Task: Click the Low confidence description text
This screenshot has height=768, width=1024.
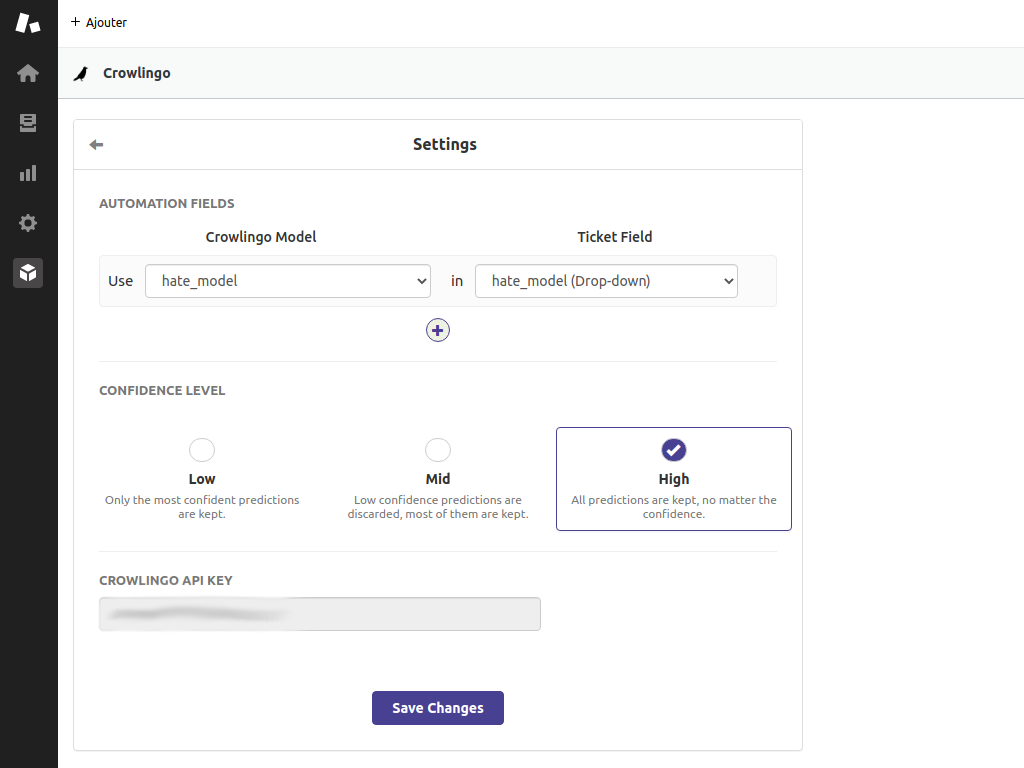Action: 202,507
